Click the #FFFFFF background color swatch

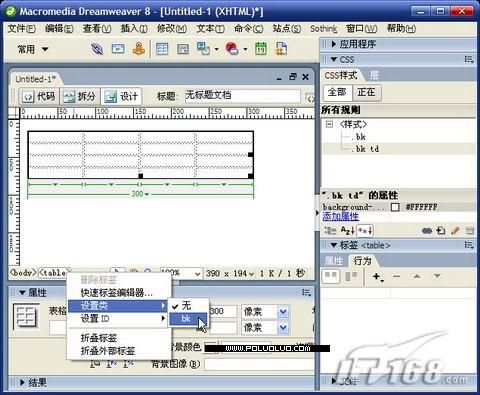click(395, 207)
